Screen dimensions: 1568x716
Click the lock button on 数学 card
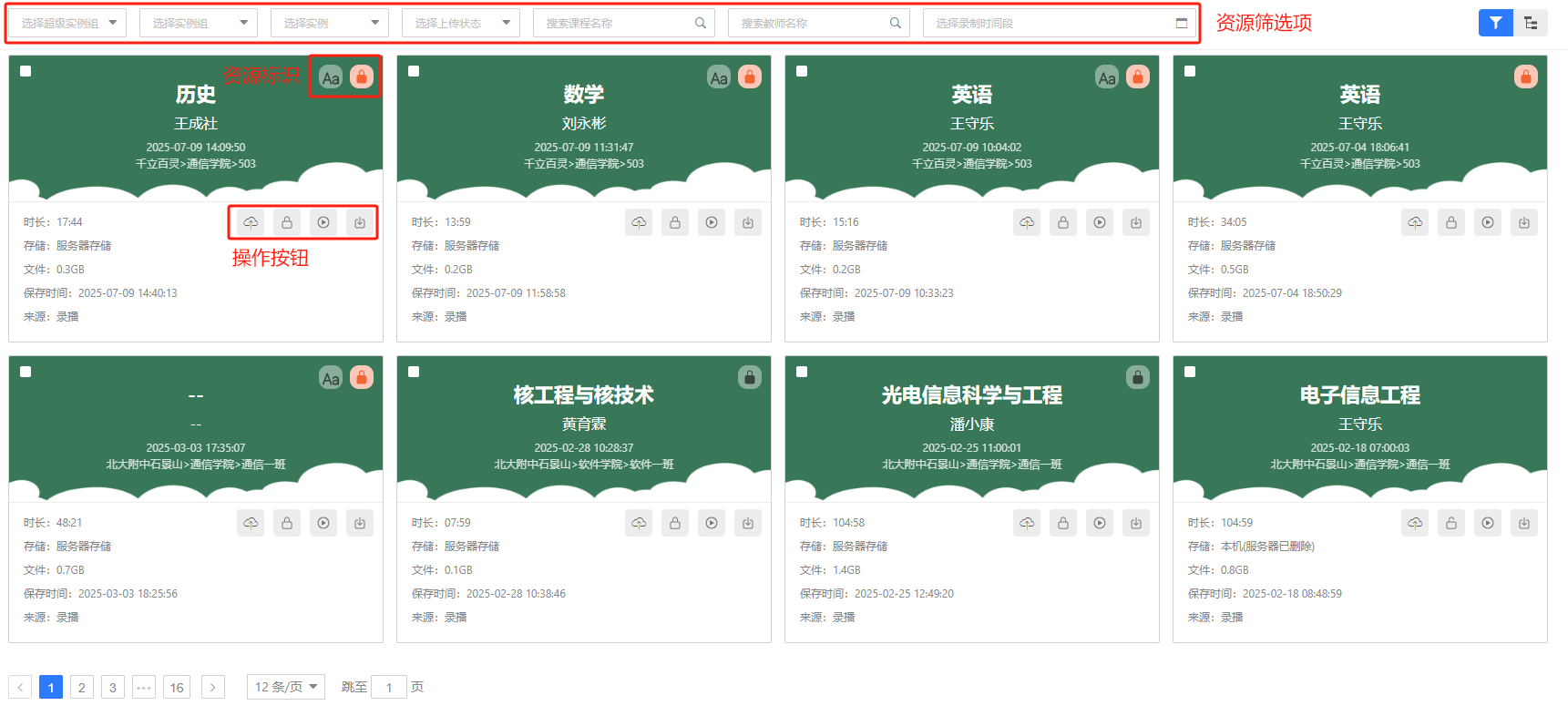click(675, 222)
